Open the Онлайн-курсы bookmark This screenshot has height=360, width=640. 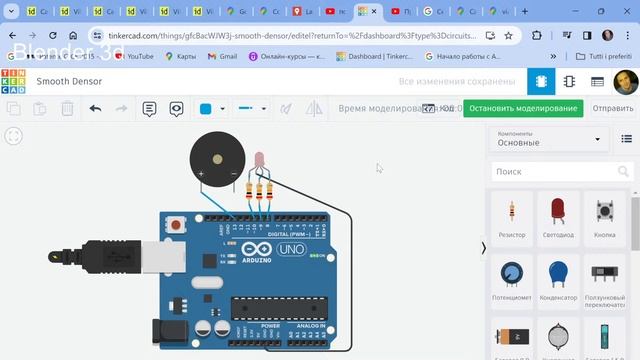coord(287,56)
